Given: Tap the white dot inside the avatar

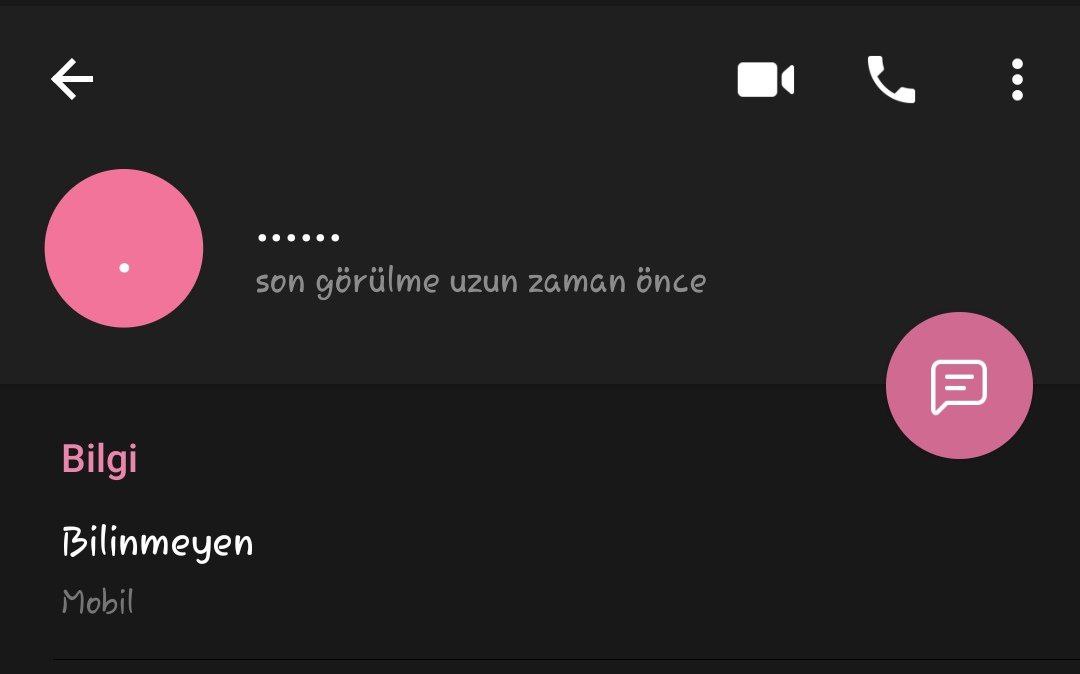Looking at the screenshot, I should point(124,267).
